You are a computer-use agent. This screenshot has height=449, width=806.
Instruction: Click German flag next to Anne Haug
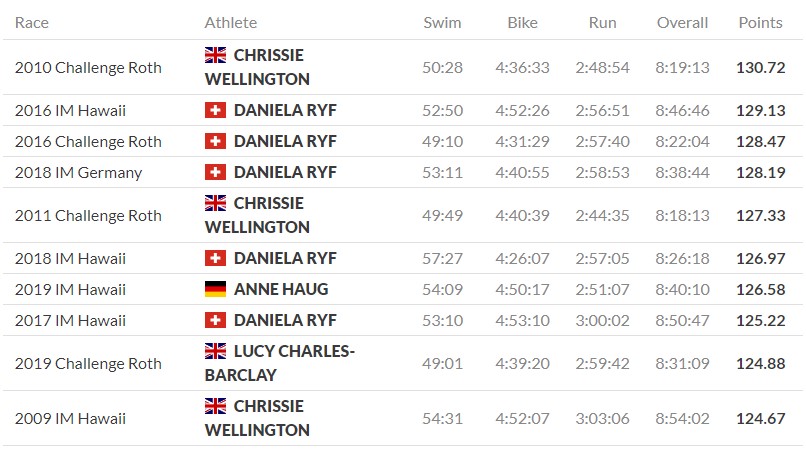point(215,289)
